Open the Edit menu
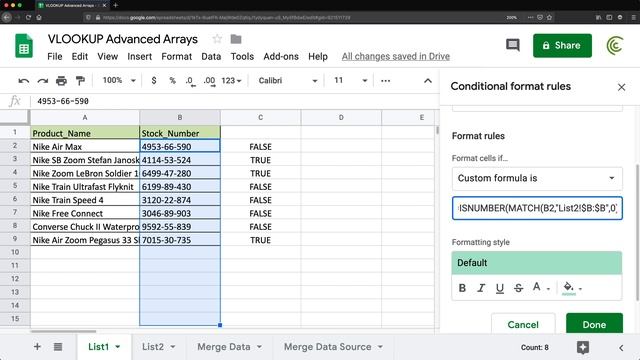 (80, 56)
